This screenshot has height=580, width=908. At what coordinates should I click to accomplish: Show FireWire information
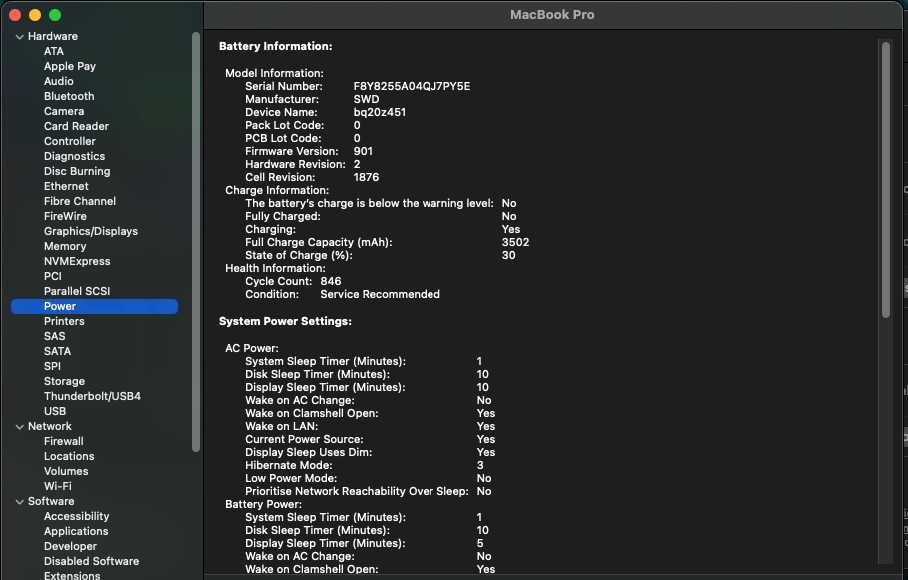tap(65, 216)
